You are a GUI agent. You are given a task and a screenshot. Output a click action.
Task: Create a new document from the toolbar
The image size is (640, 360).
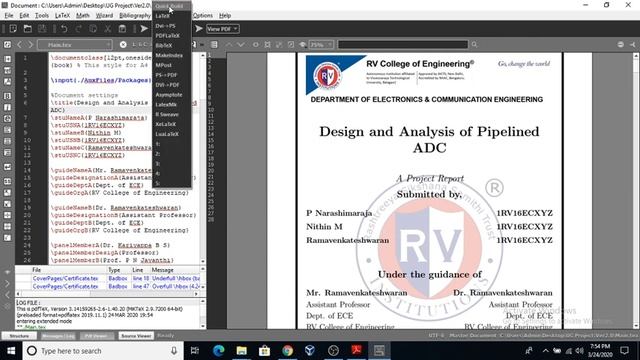tap(13, 29)
